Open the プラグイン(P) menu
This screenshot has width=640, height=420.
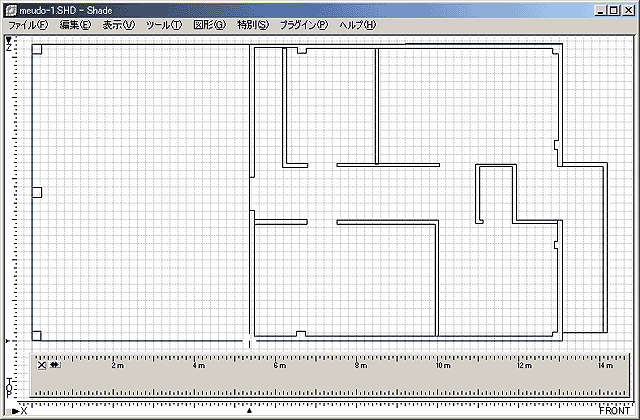[x=304, y=25]
